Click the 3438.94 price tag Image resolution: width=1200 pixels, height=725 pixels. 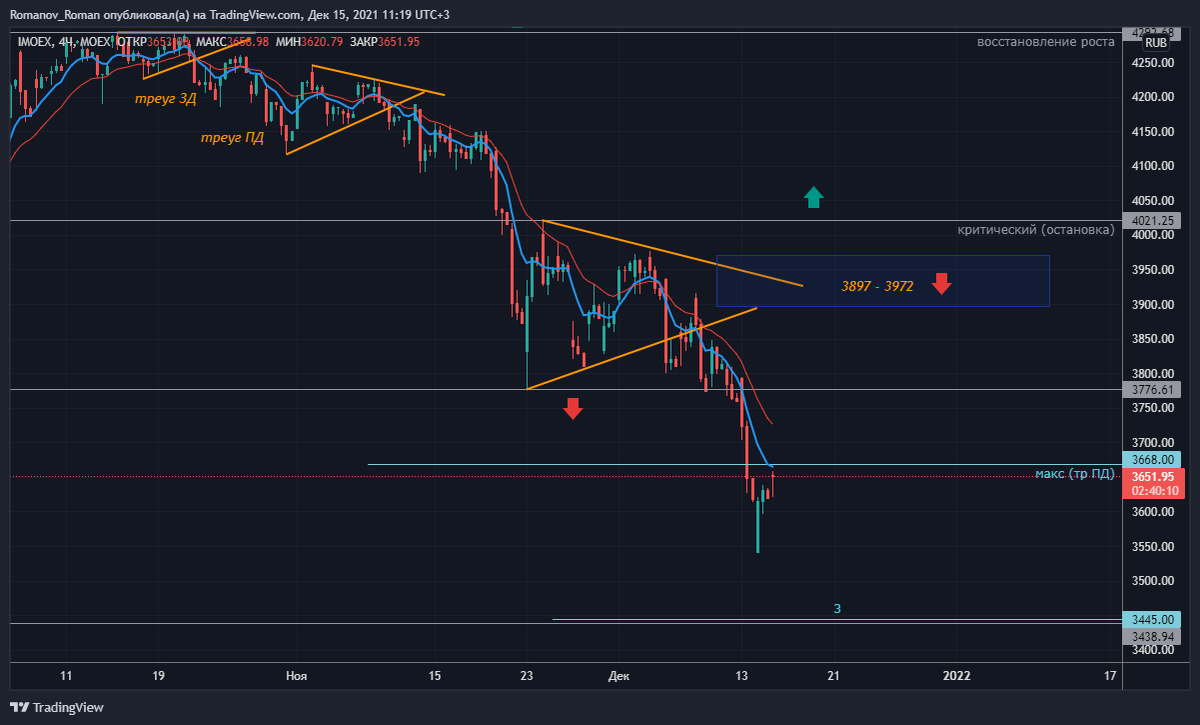click(x=1152, y=636)
